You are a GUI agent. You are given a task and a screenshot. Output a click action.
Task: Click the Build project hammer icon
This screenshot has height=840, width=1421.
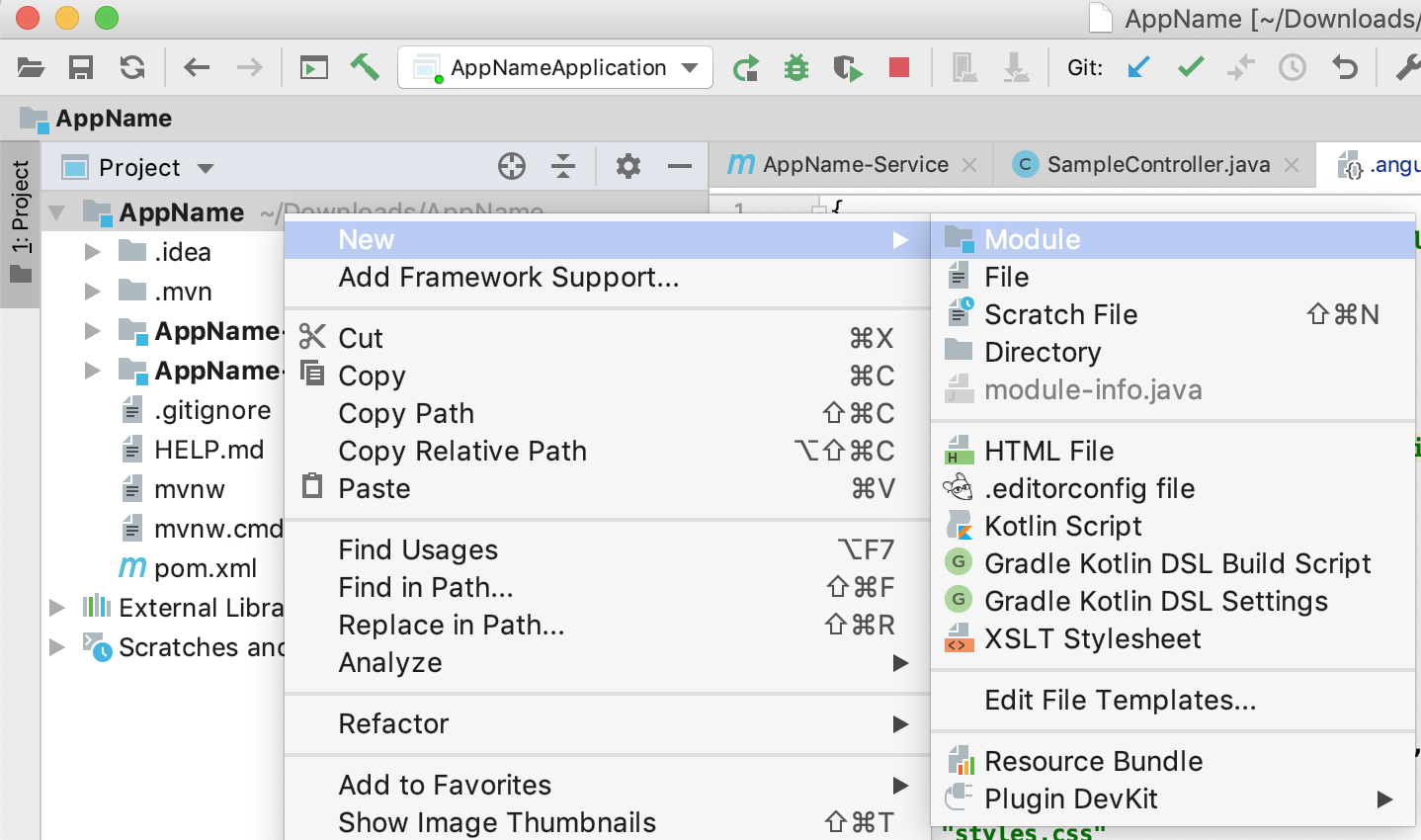(365, 67)
